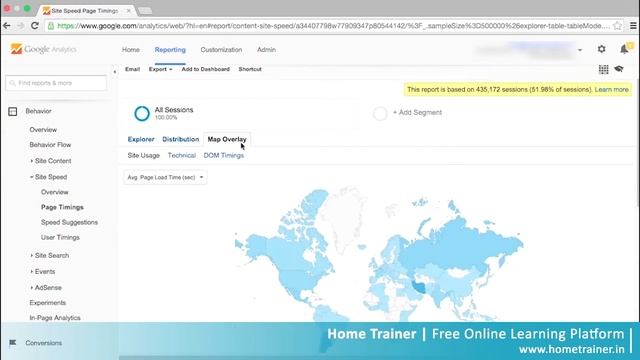640x360 pixels.
Task: Expand the Site Content tree item
Action: [x=31, y=161]
